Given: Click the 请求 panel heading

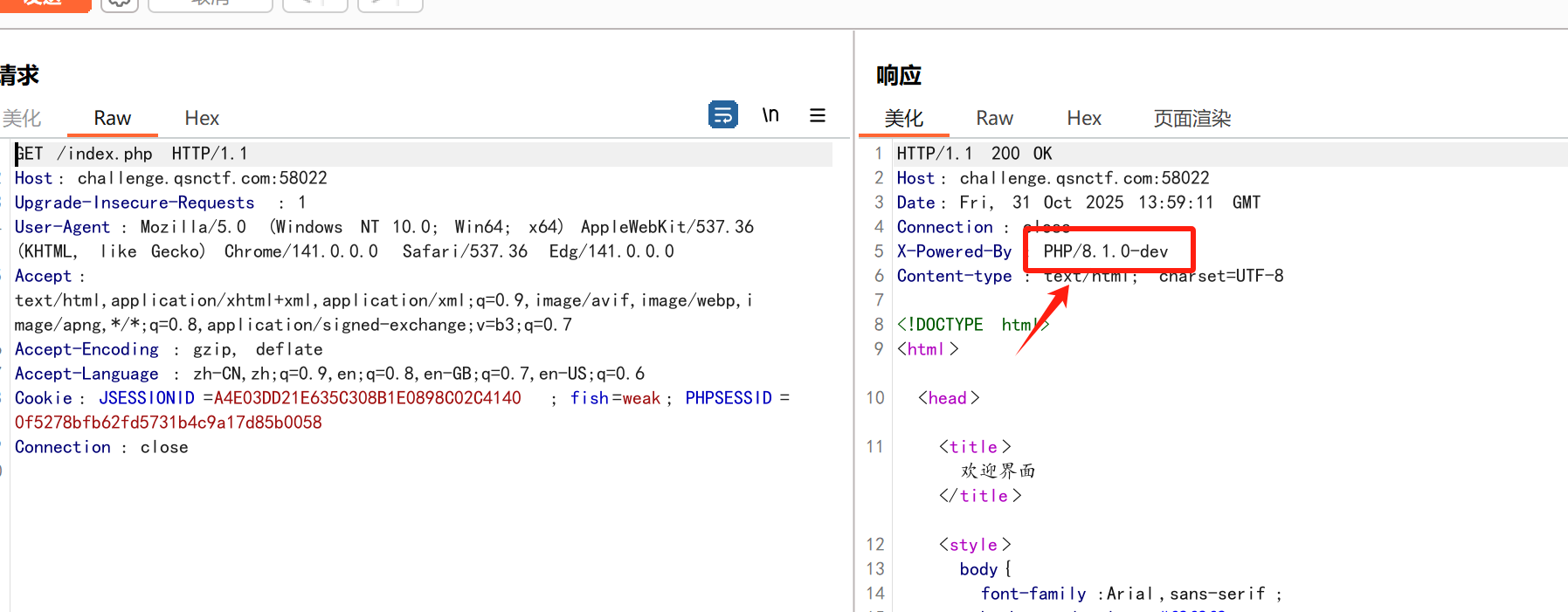Looking at the screenshot, I should click(x=19, y=75).
